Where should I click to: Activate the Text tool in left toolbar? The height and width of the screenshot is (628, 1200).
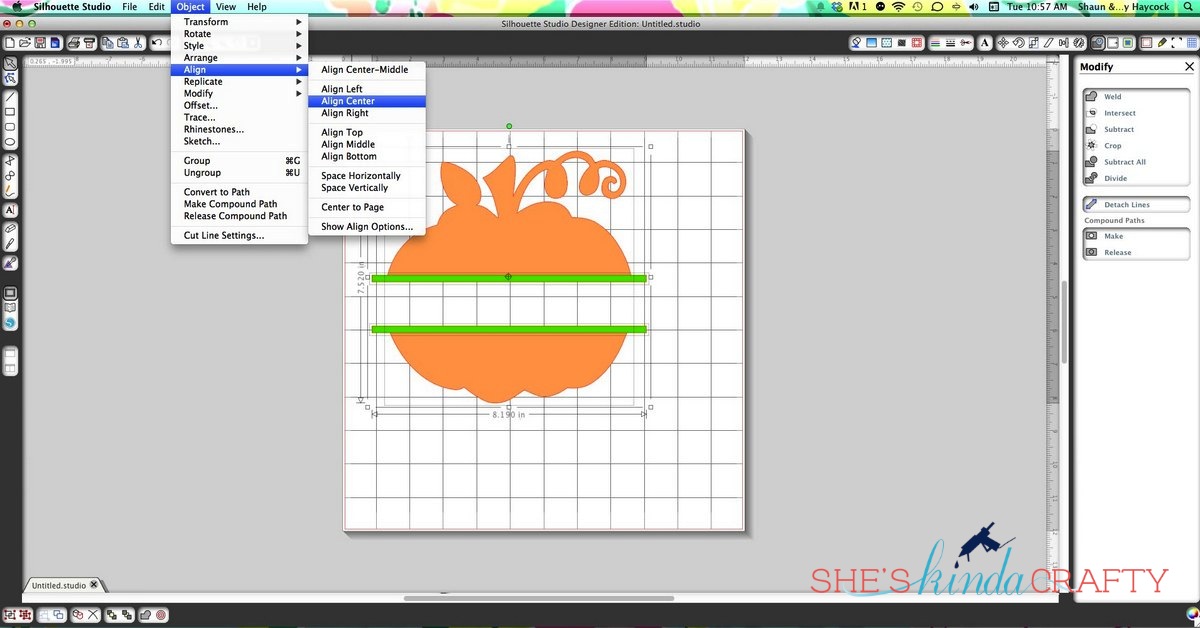pyautogui.click(x=10, y=210)
